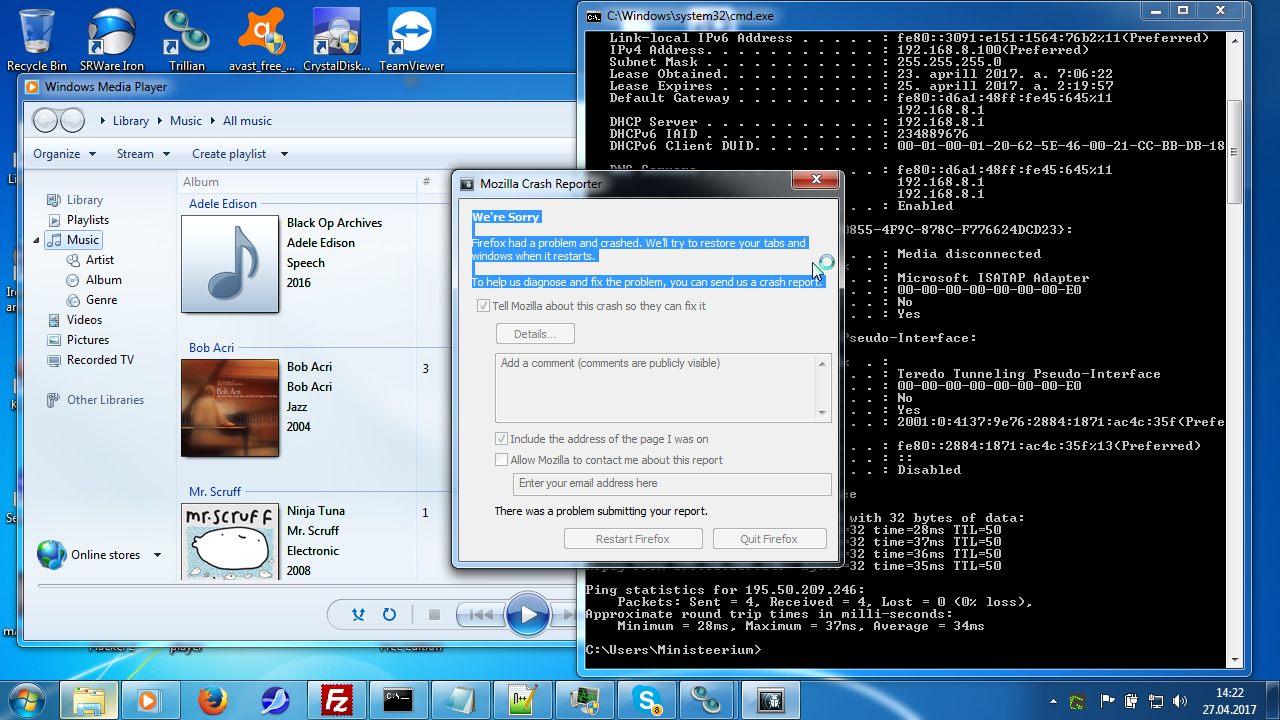Toggle shuffle in Windows Media Player

(358, 615)
